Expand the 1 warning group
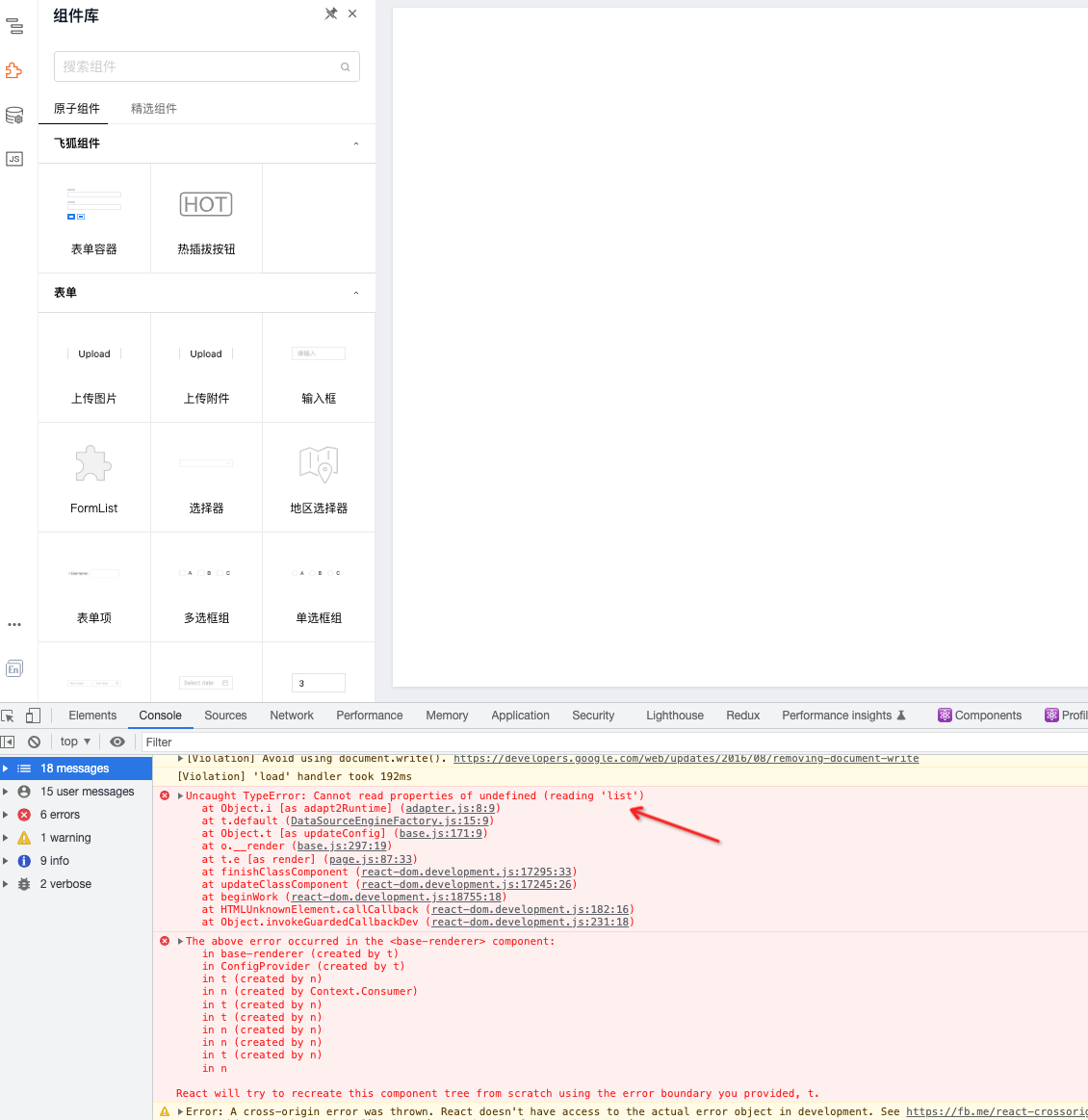 pyautogui.click(x=6, y=838)
